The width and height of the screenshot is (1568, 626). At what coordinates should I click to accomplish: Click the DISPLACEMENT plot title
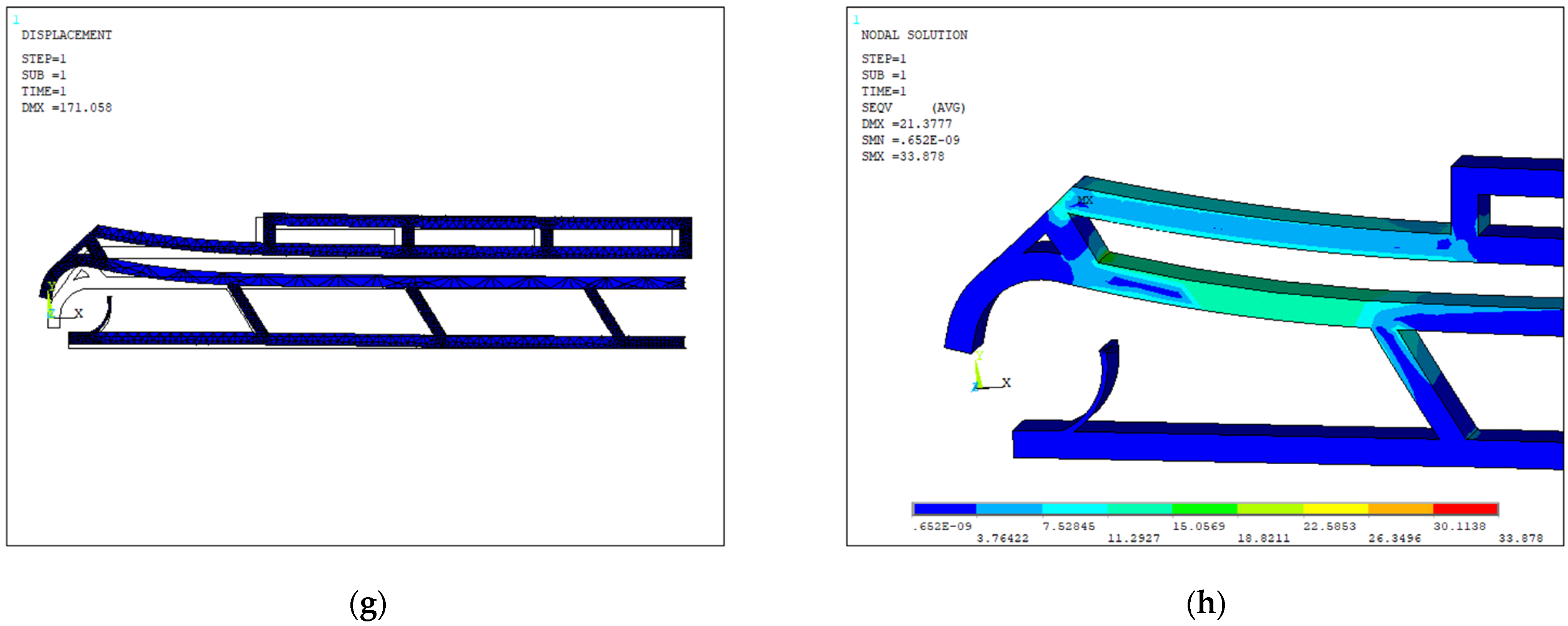[x=66, y=35]
